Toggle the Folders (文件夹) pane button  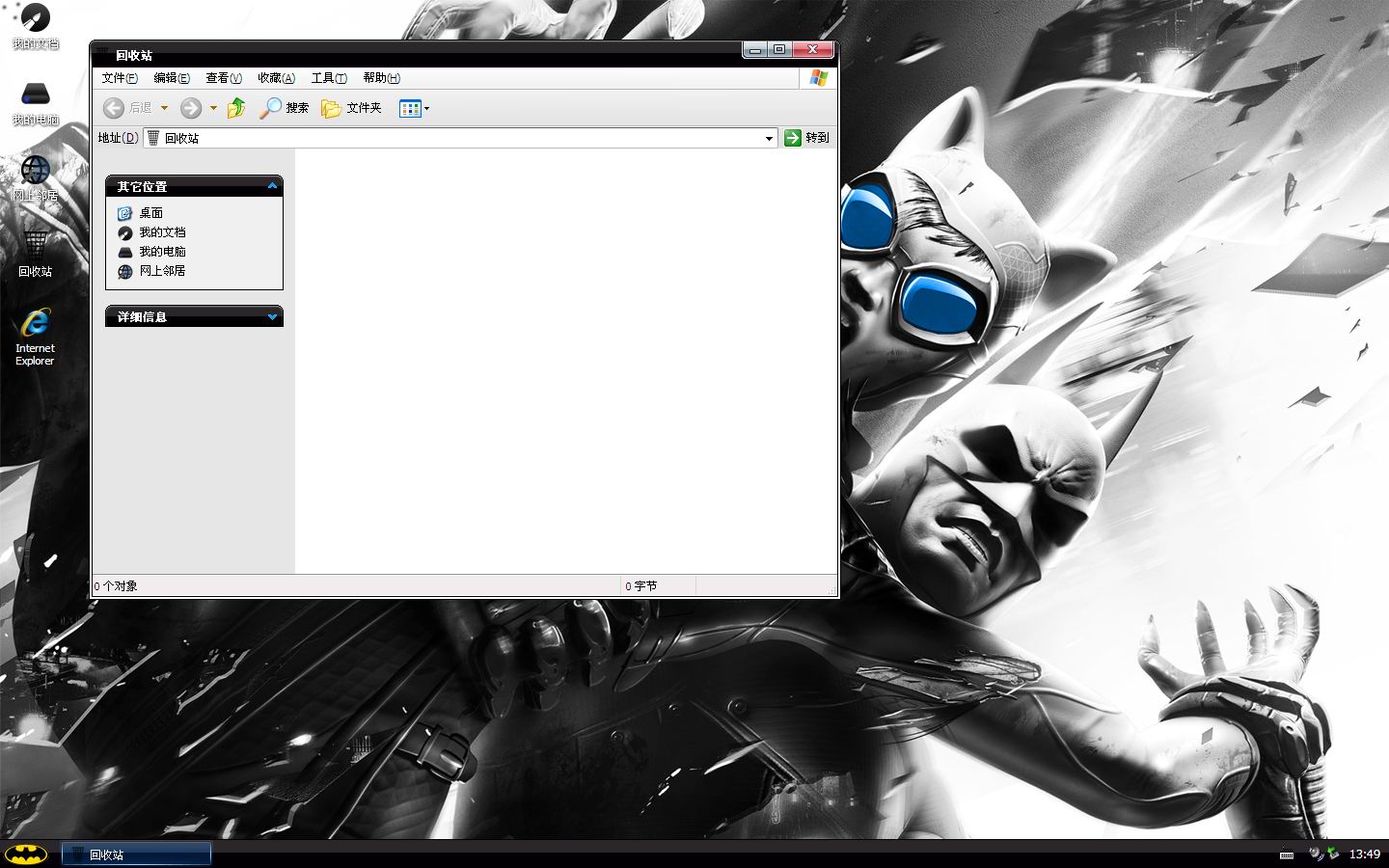click(x=351, y=108)
